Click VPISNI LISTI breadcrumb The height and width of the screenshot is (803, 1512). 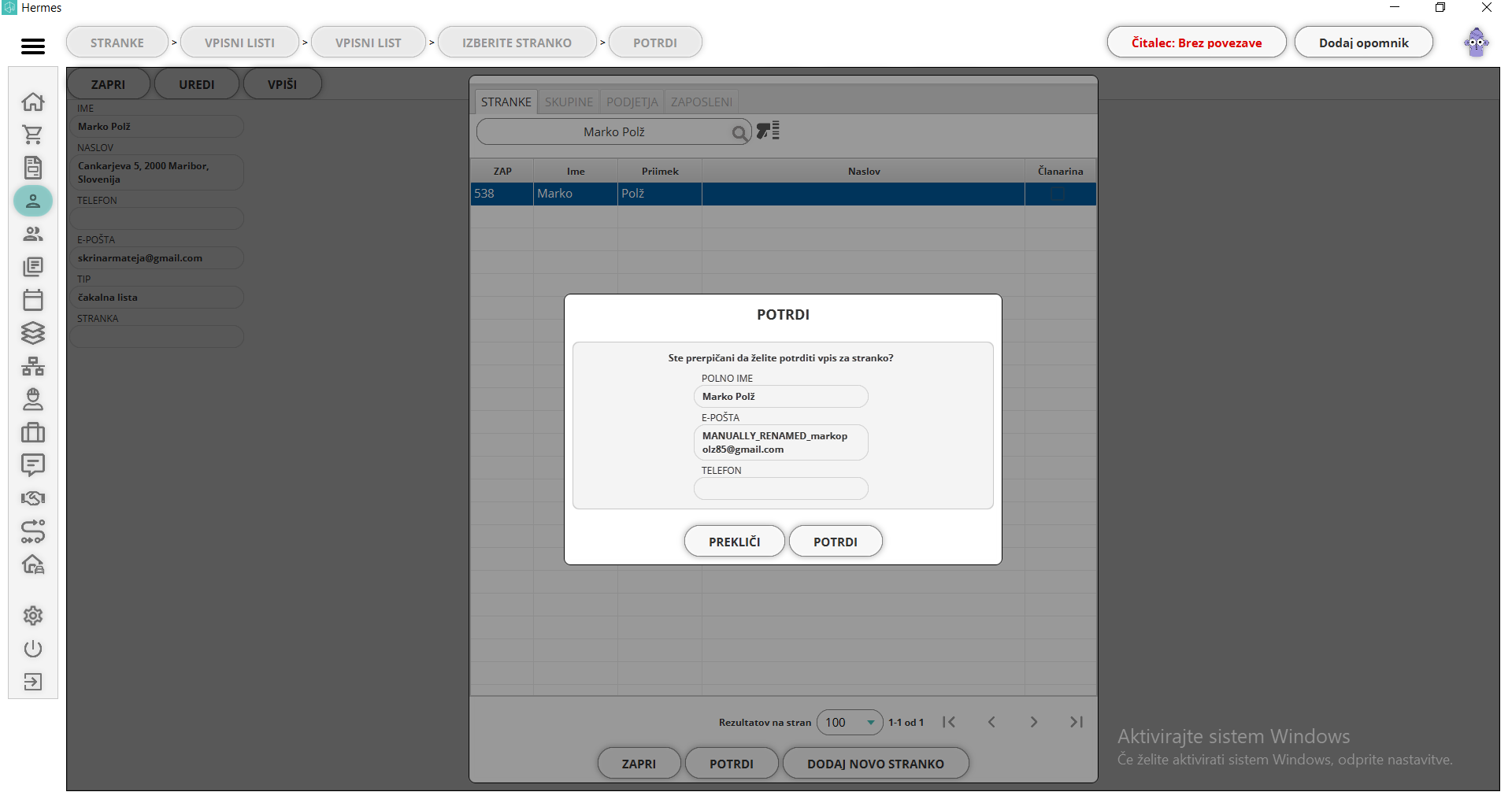(x=239, y=43)
